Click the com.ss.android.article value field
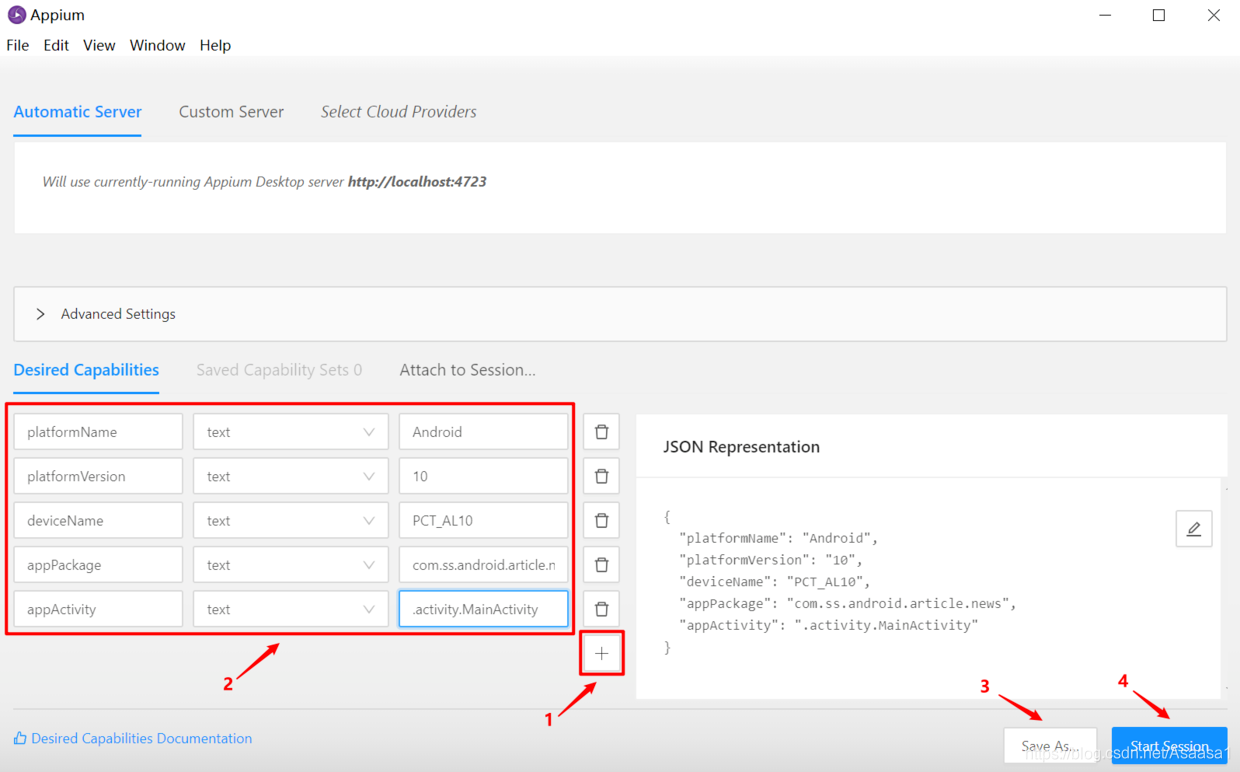Screen dimensions: 1240x772 click(483, 565)
